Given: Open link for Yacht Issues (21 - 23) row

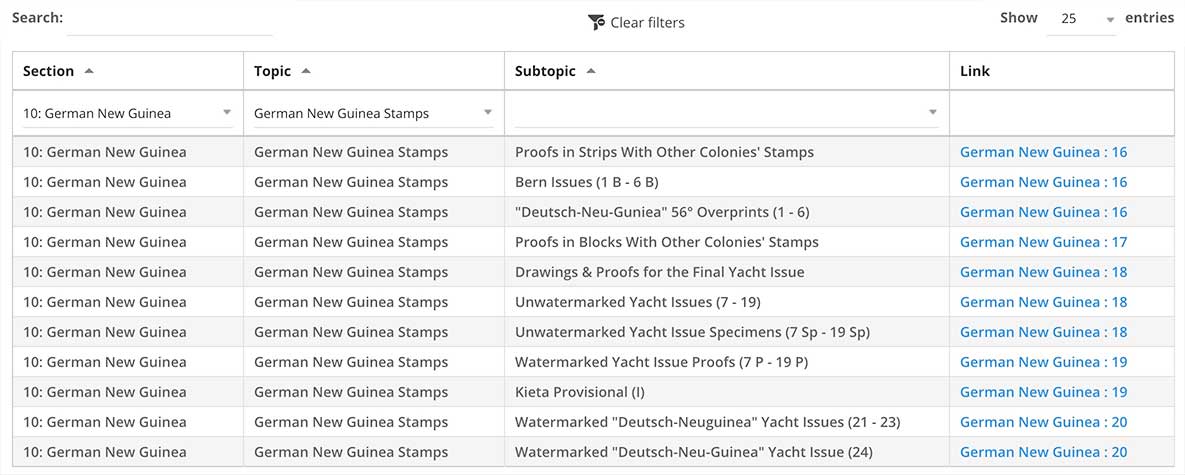Looking at the screenshot, I should coord(1043,422).
